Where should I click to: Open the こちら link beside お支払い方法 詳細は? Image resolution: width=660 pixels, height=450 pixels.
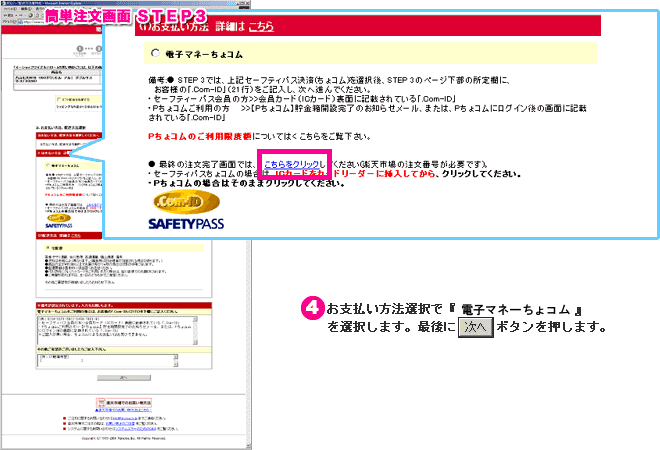click(261, 27)
